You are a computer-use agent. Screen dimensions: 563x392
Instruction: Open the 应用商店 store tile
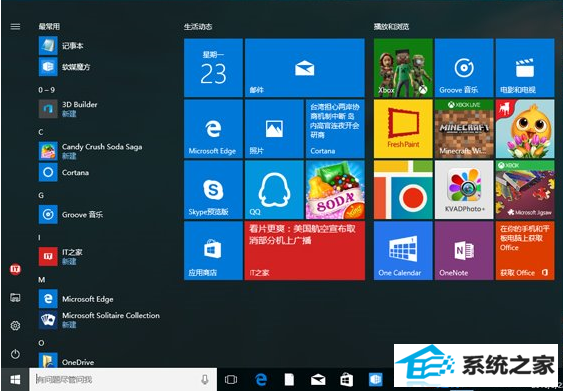coord(213,251)
